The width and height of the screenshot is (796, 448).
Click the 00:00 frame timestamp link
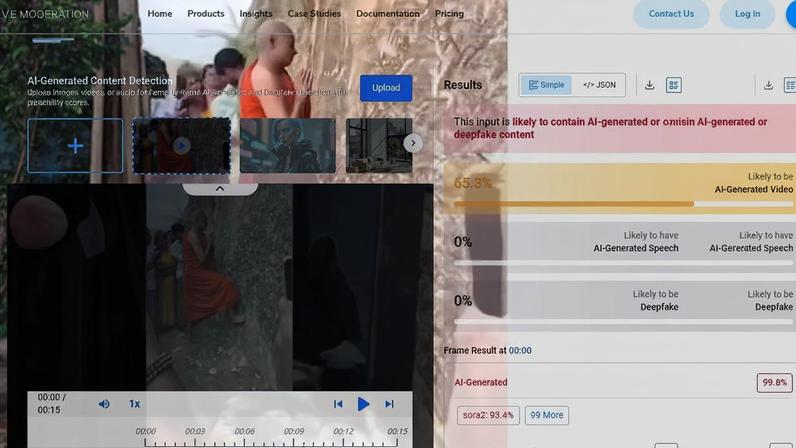520,350
